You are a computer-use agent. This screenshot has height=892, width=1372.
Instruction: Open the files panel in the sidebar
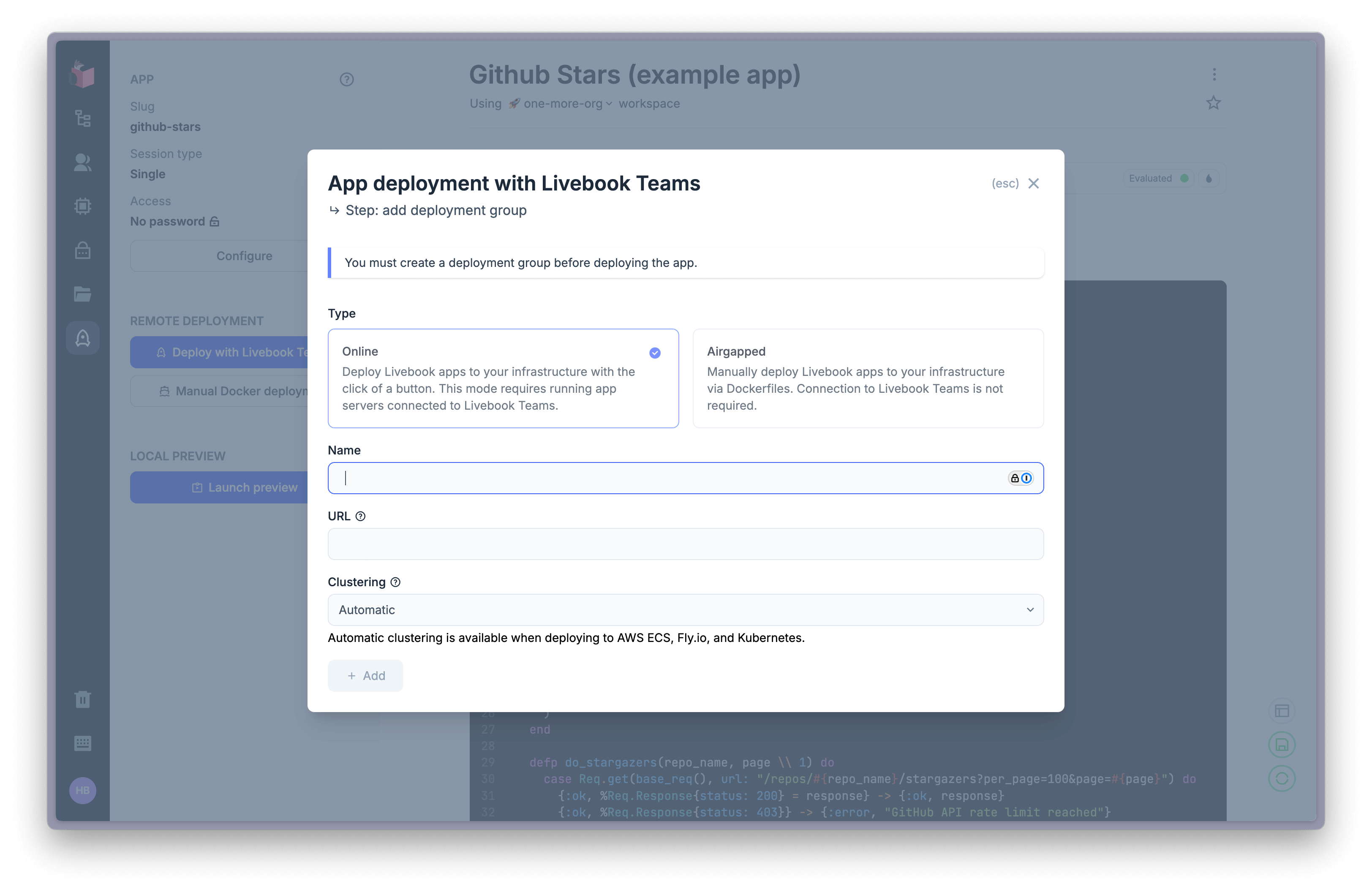82,294
